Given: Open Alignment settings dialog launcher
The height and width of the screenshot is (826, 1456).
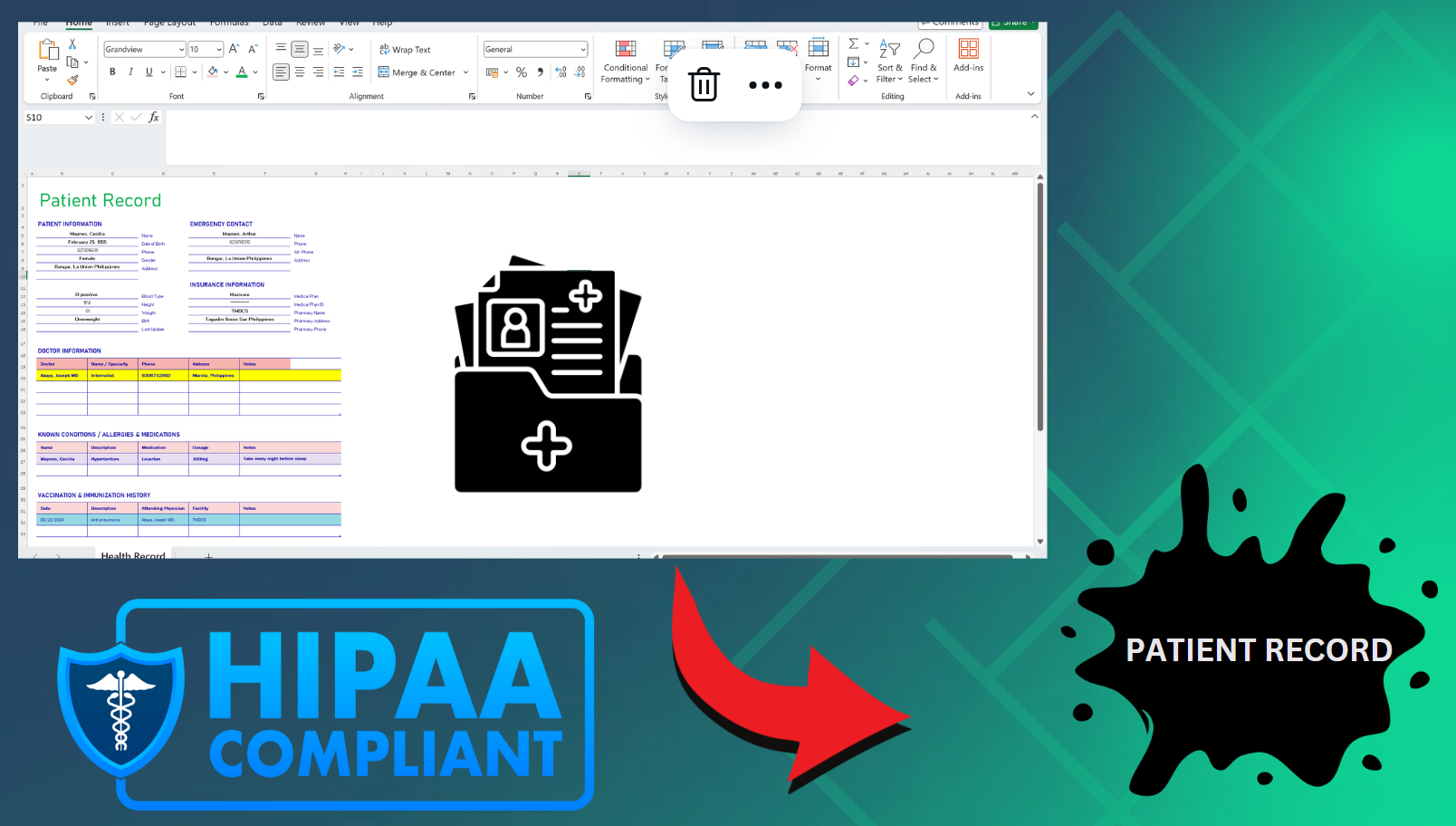Looking at the screenshot, I should [x=472, y=96].
